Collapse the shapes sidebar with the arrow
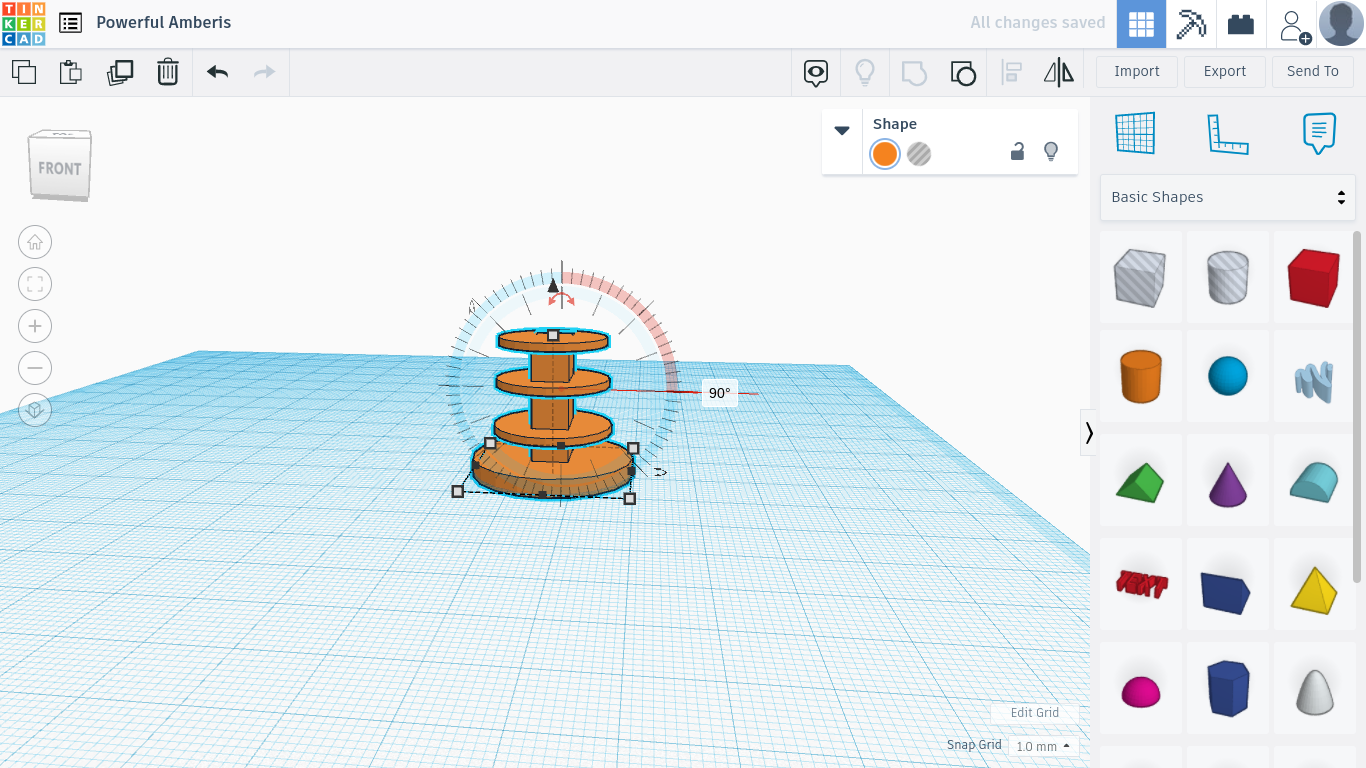1366x768 pixels. pyautogui.click(x=1089, y=432)
